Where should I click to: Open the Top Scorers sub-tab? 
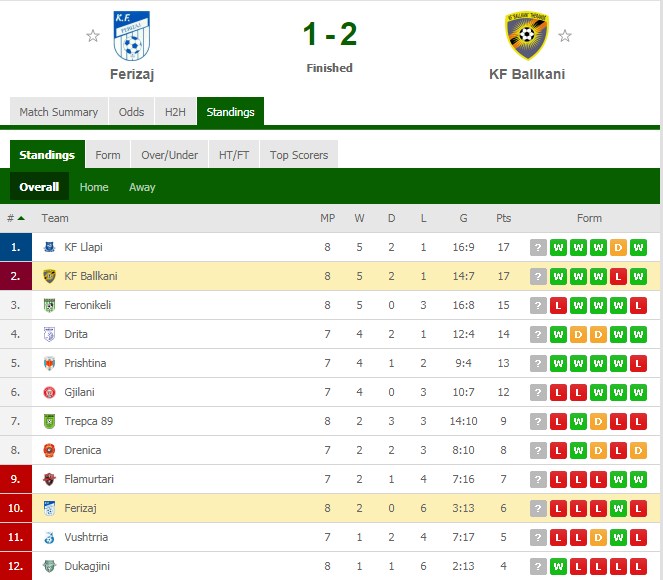click(299, 155)
